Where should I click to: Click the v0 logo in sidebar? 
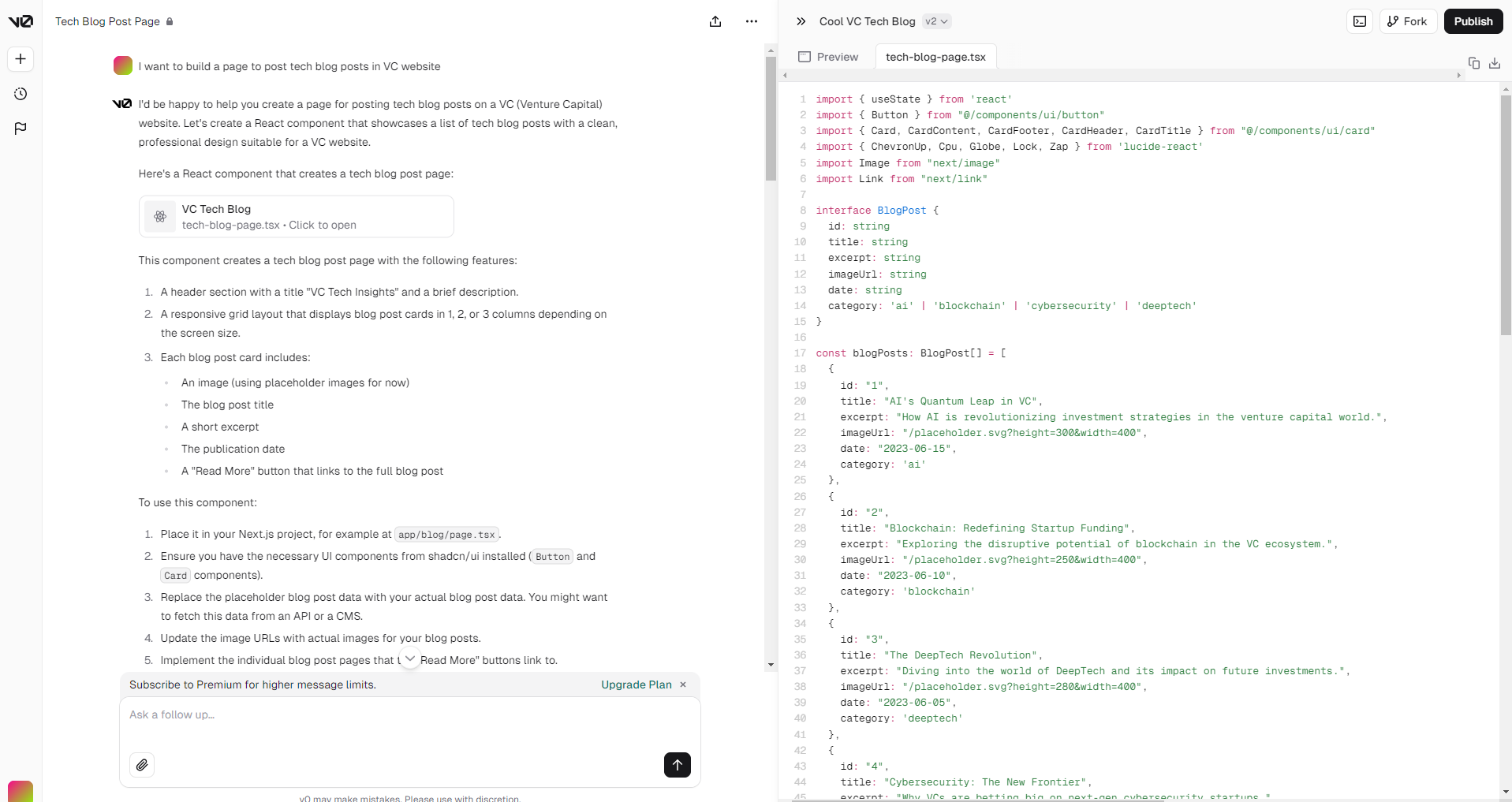(21, 21)
